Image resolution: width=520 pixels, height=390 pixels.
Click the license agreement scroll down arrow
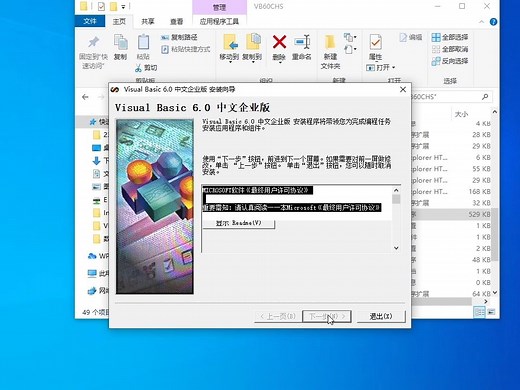click(396, 248)
